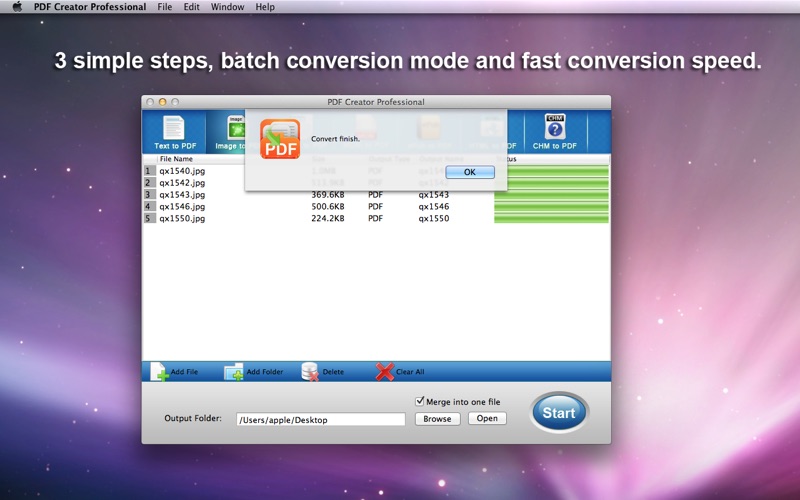Select the qx1550.jpg file row
The image size is (800, 500).
pos(376,218)
